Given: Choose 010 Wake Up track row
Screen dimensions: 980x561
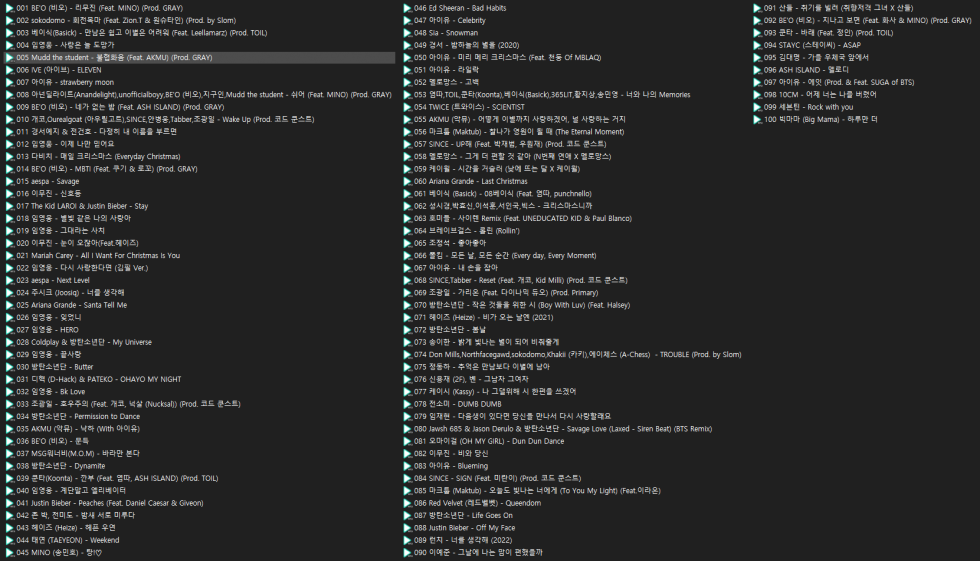Looking at the screenshot, I should [165, 119].
